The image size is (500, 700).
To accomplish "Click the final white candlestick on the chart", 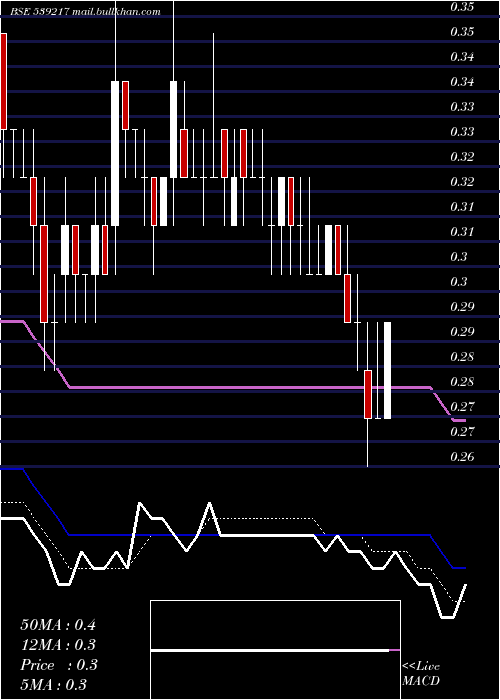I will (388, 370).
